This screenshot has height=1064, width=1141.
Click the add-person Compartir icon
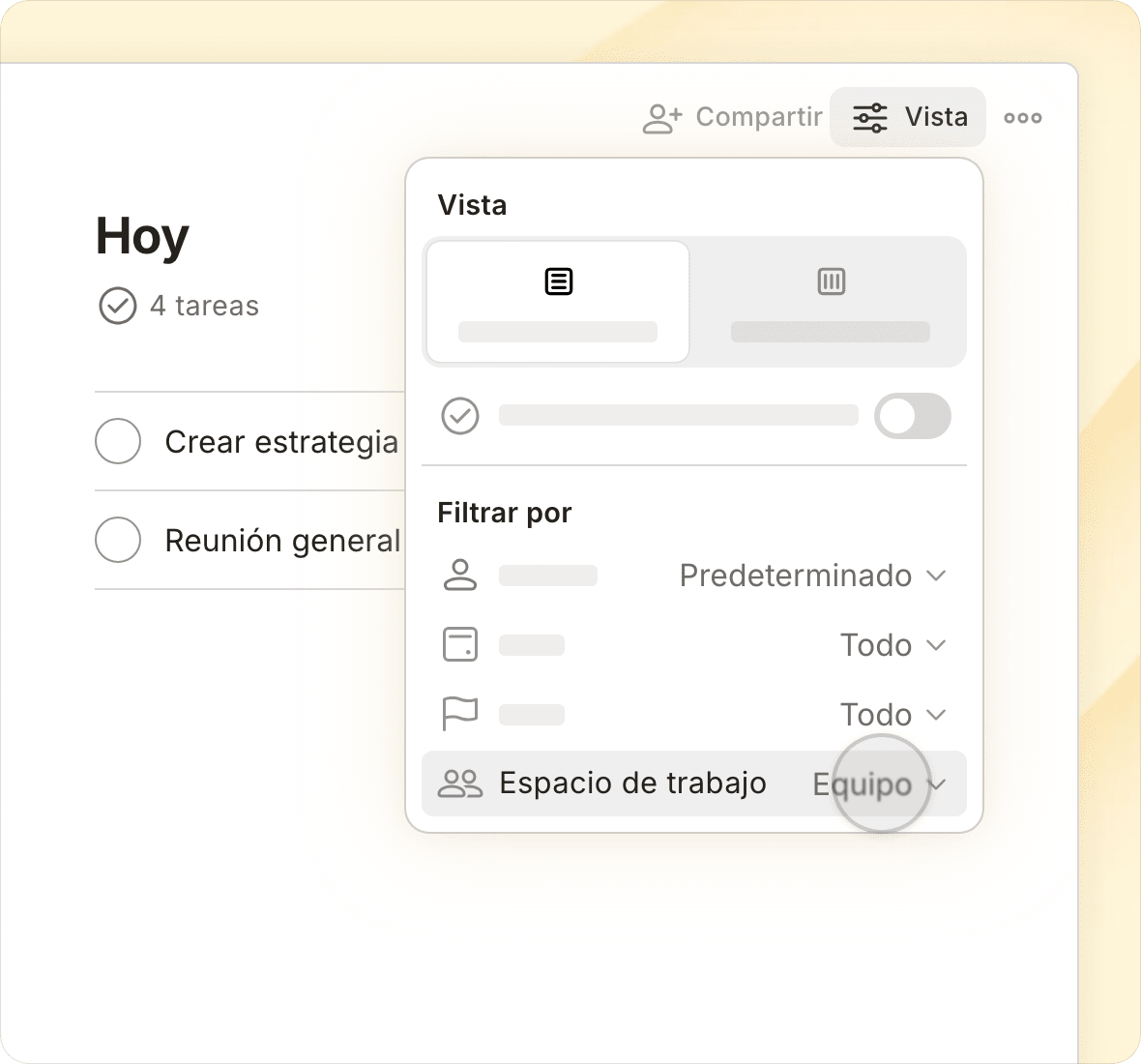coord(662,118)
